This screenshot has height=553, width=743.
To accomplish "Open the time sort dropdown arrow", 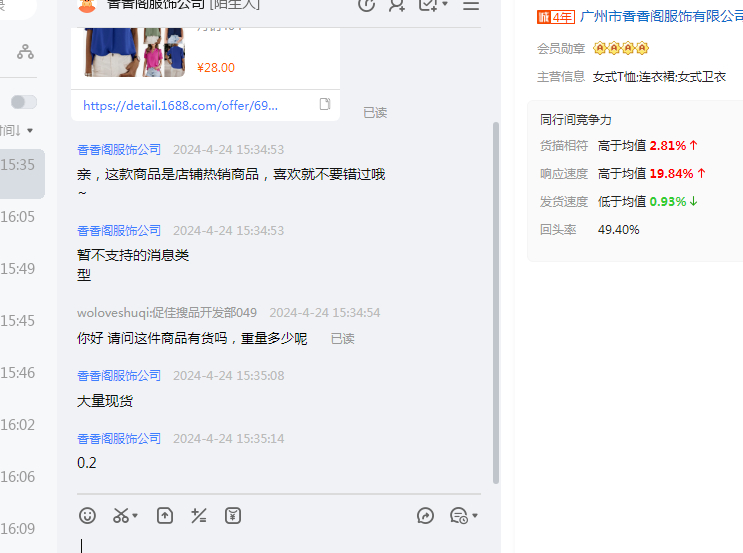I will 30,130.
